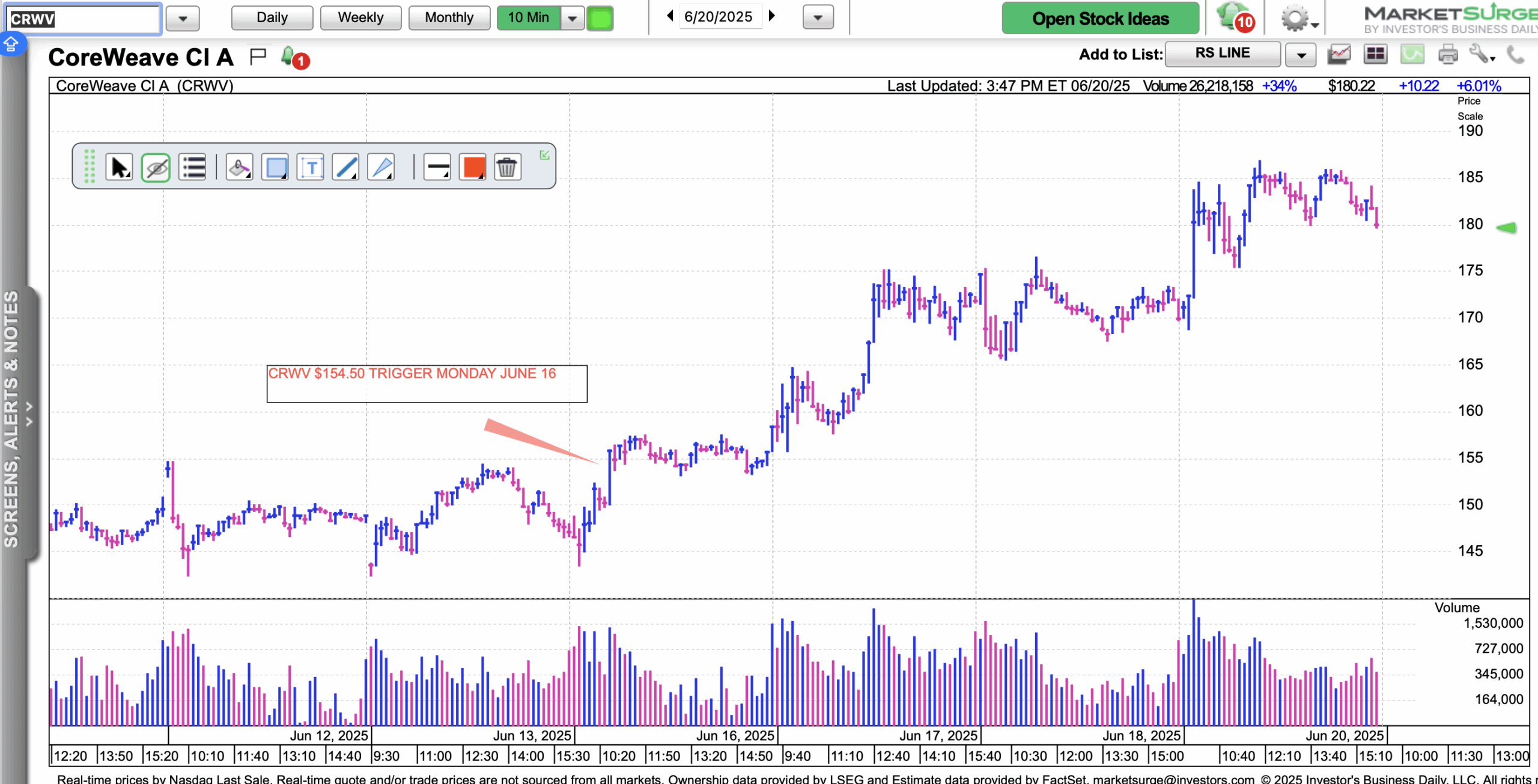Screen dimensions: 1538x784
Task: Expand the symbol history dropdown next to CRWV
Action: pyautogui.click(x=183, y=19)
